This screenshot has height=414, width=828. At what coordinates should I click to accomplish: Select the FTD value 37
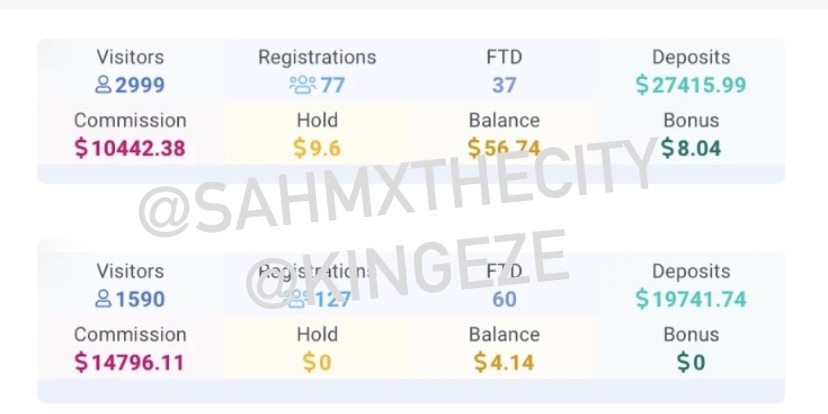click(504, 85)
